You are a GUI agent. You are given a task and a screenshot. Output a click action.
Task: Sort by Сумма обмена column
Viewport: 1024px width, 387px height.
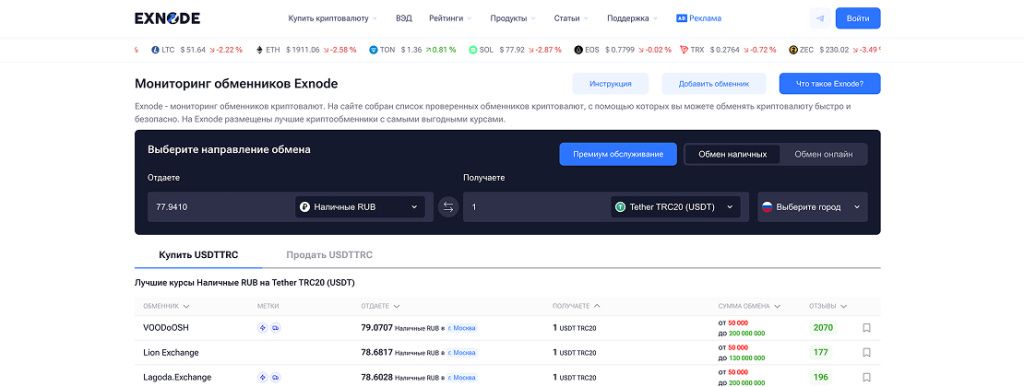coord(749,306)
